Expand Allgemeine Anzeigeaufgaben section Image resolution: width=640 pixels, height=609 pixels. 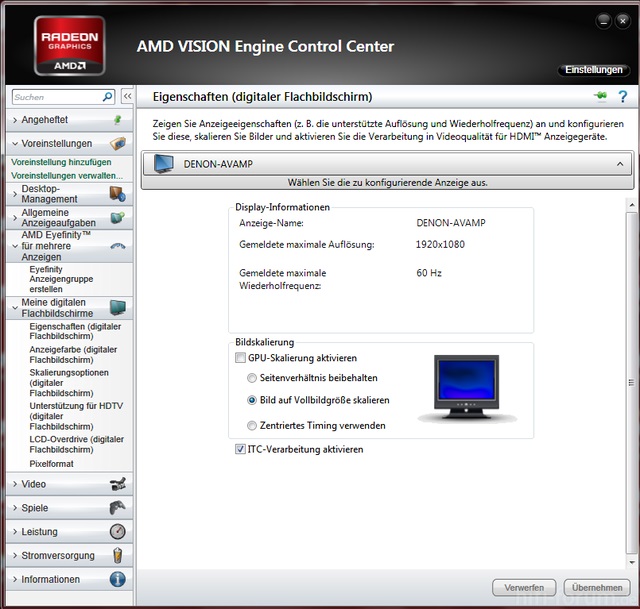tap(15, 218)
